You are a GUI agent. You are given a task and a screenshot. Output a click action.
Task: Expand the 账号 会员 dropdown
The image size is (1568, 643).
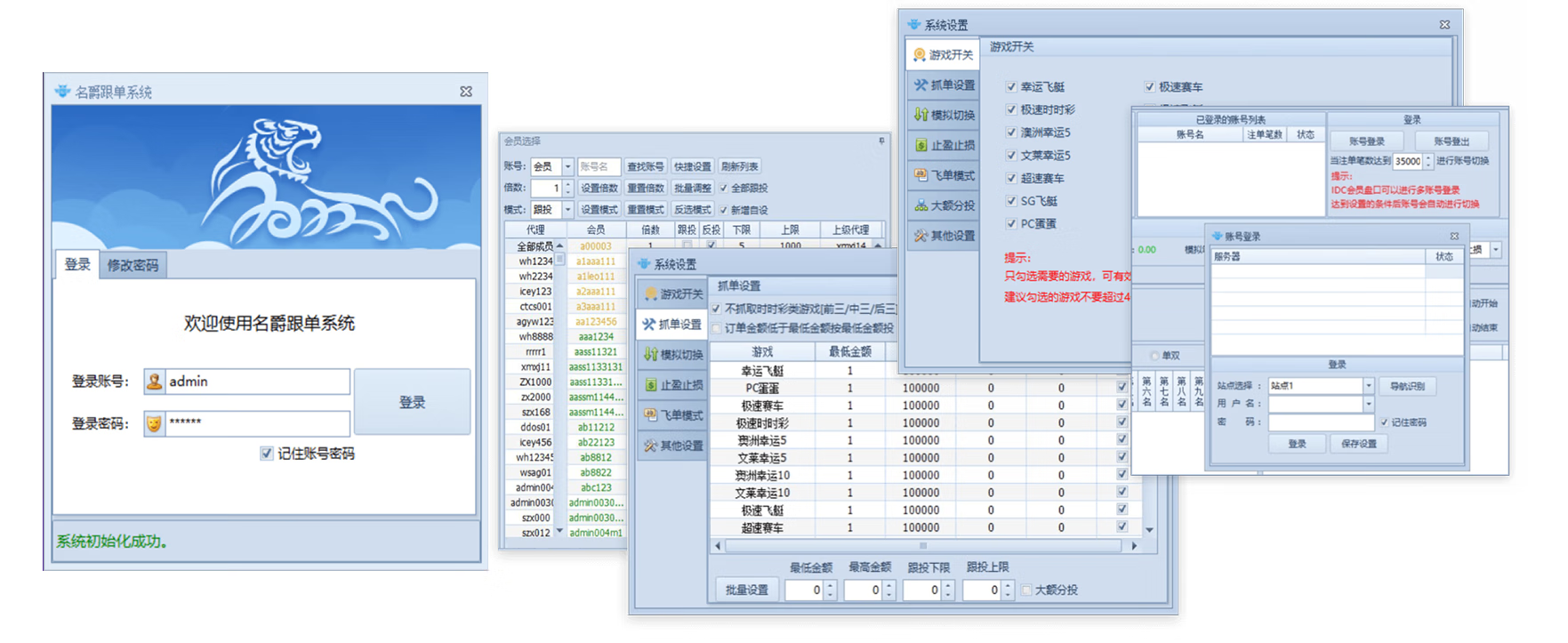click(567, 166)
